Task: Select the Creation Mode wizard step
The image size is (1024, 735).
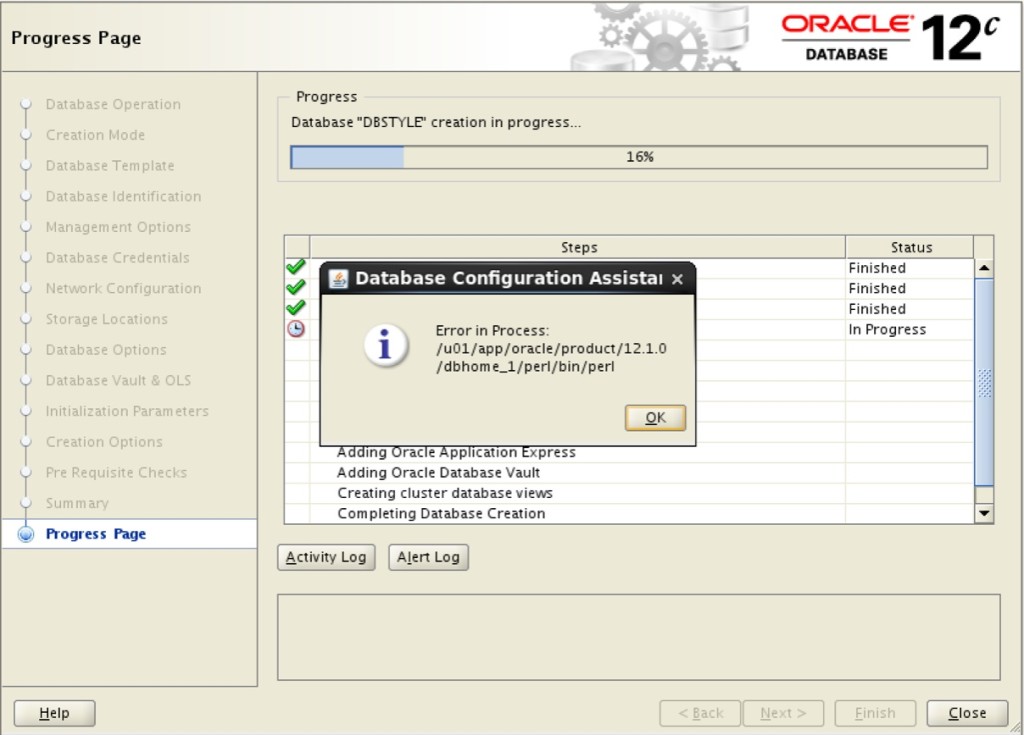Action: click(95, 135)
